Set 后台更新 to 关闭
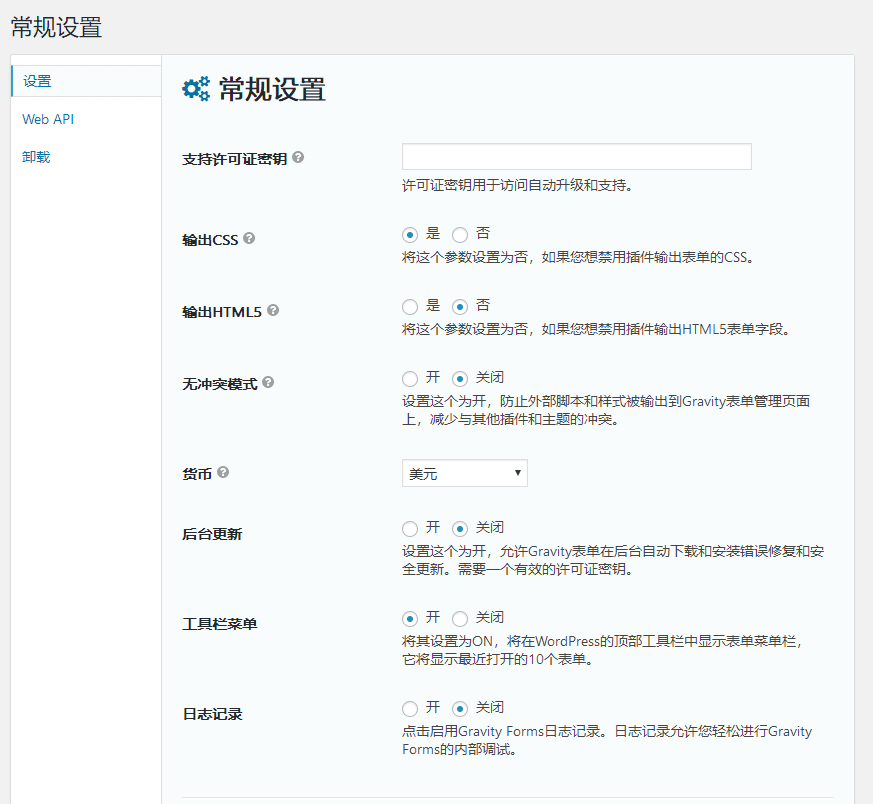 tap(460, 529)
